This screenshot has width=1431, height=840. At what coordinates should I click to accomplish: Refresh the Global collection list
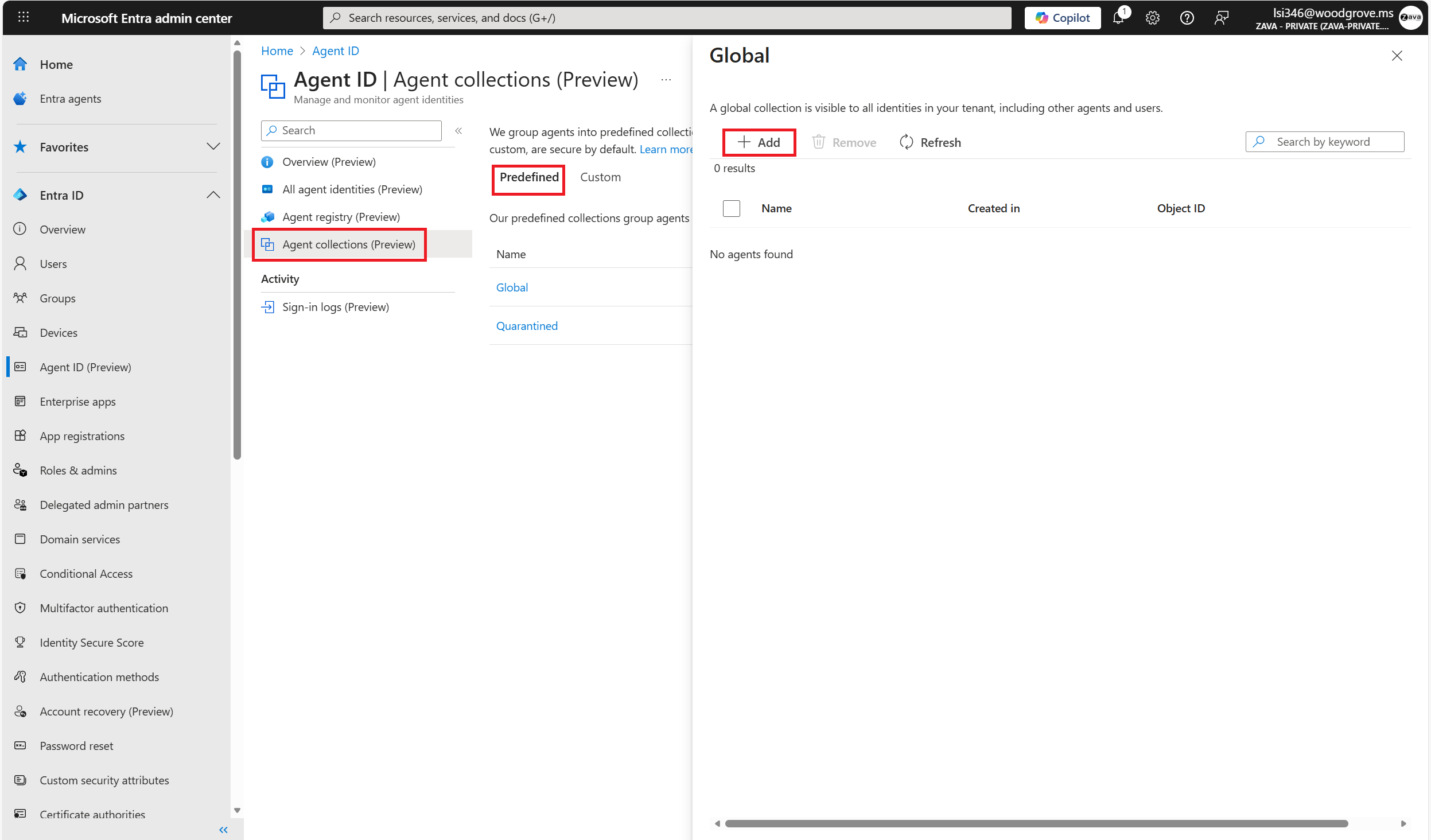[930, 142]
